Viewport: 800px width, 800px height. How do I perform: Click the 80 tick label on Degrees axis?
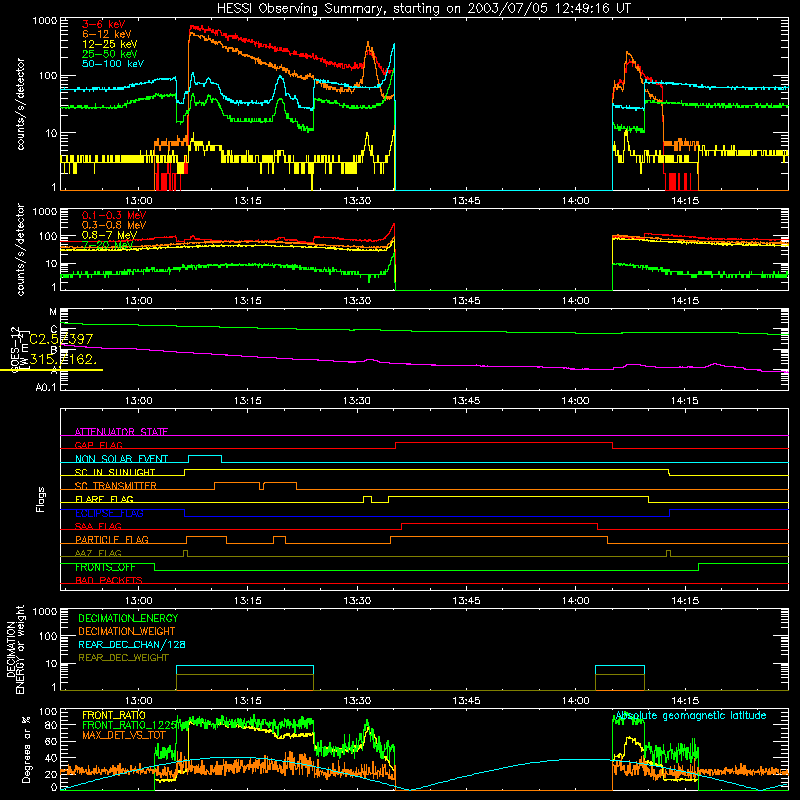[x=51, y=725]
